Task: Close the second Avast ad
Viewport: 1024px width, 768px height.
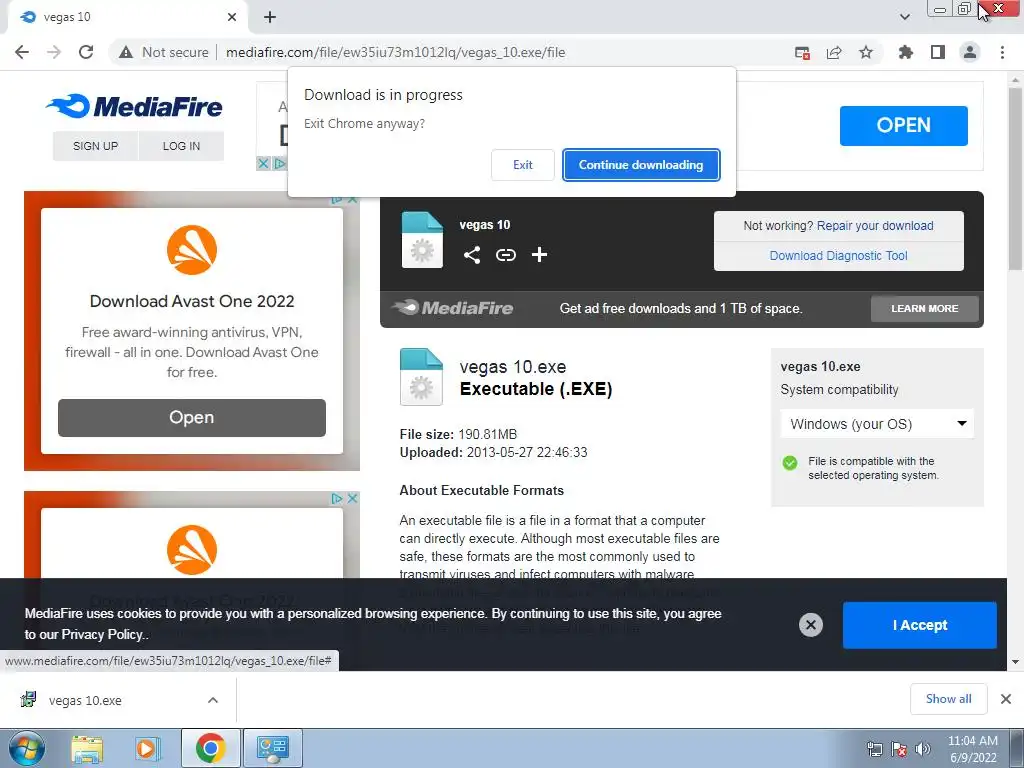Action: tap(353, 498)
